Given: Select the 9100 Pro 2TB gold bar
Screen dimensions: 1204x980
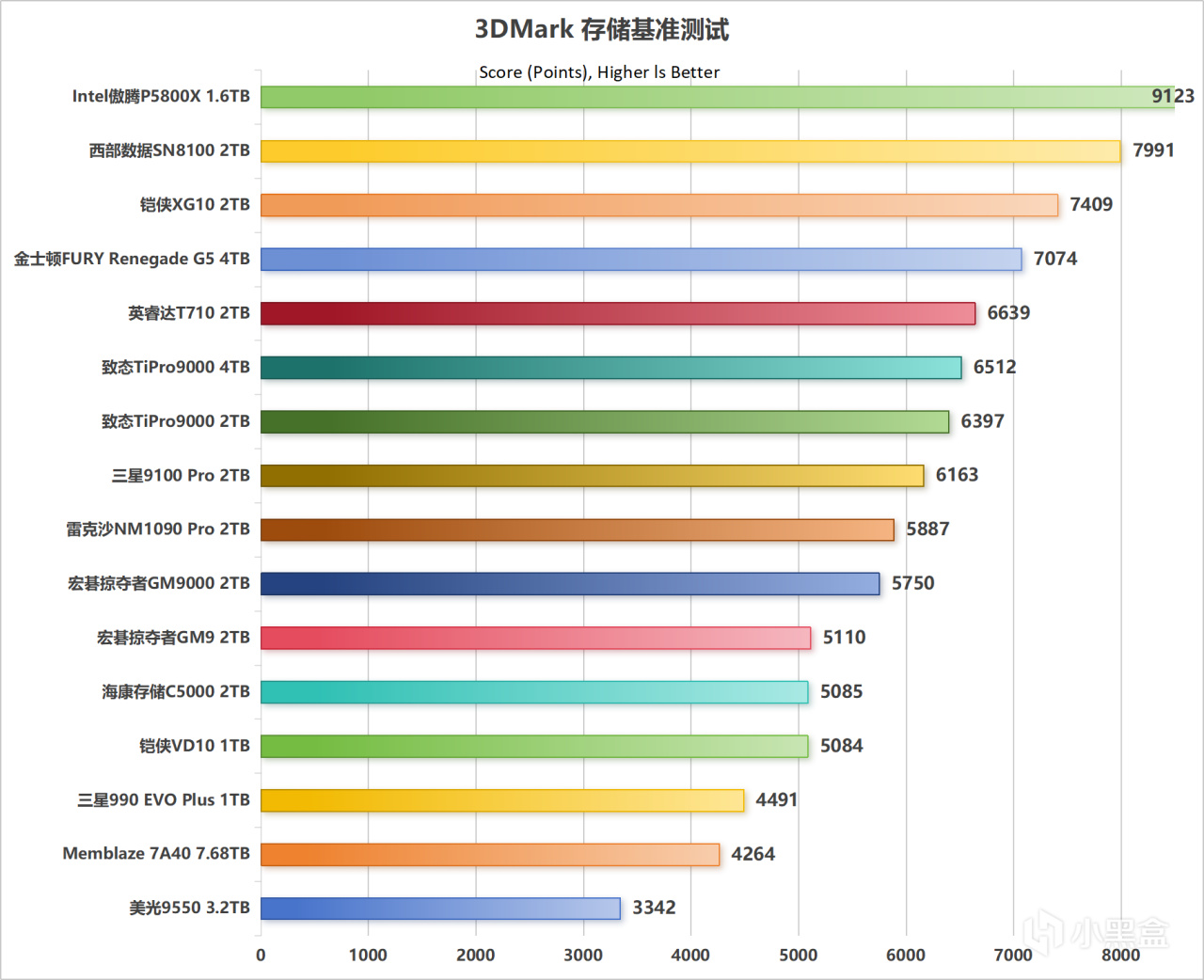Looking at the screenshot, I should point(593,476).
